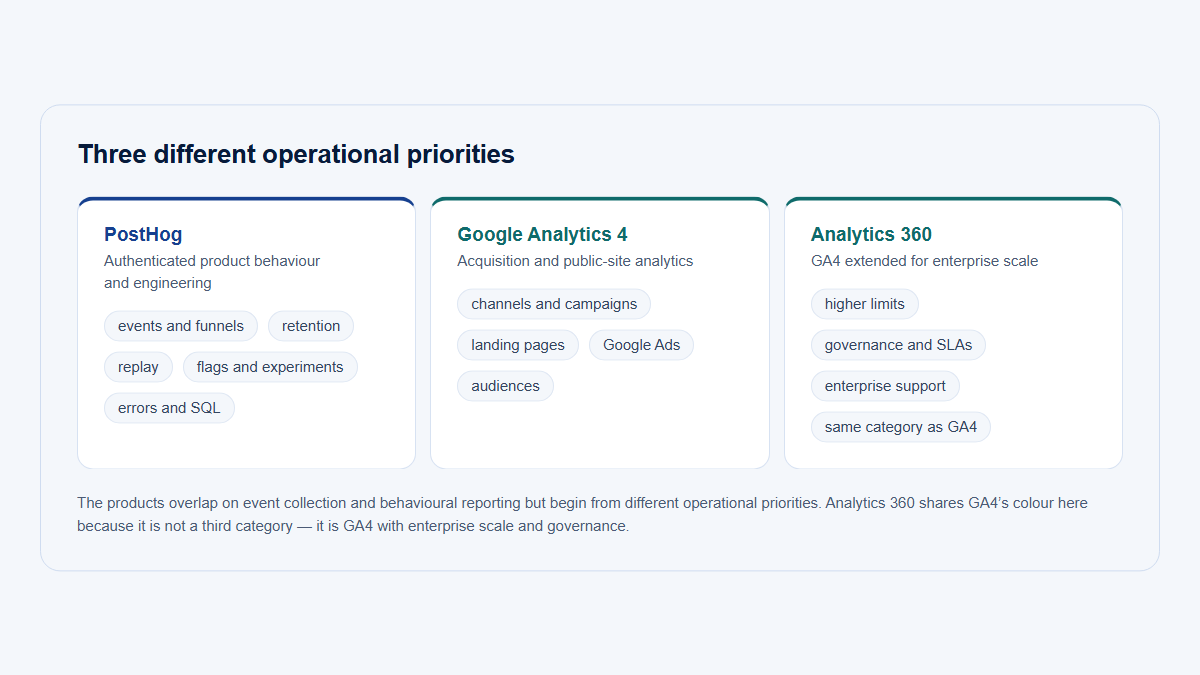The height and width of the screenshot is (675, 1200).
Task: Open the Analytics 360 heading
Action: coord(871,235)
